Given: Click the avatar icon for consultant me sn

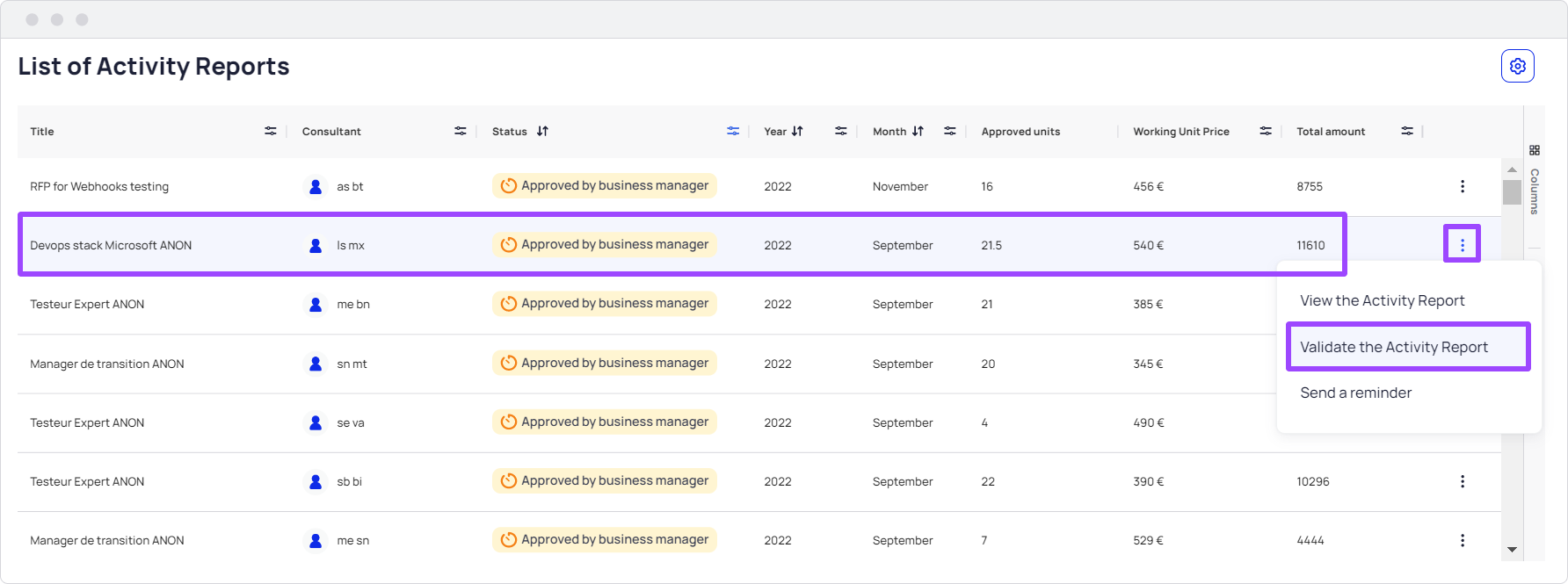Looking at the screenshot, I should click(x=316, y=540).
